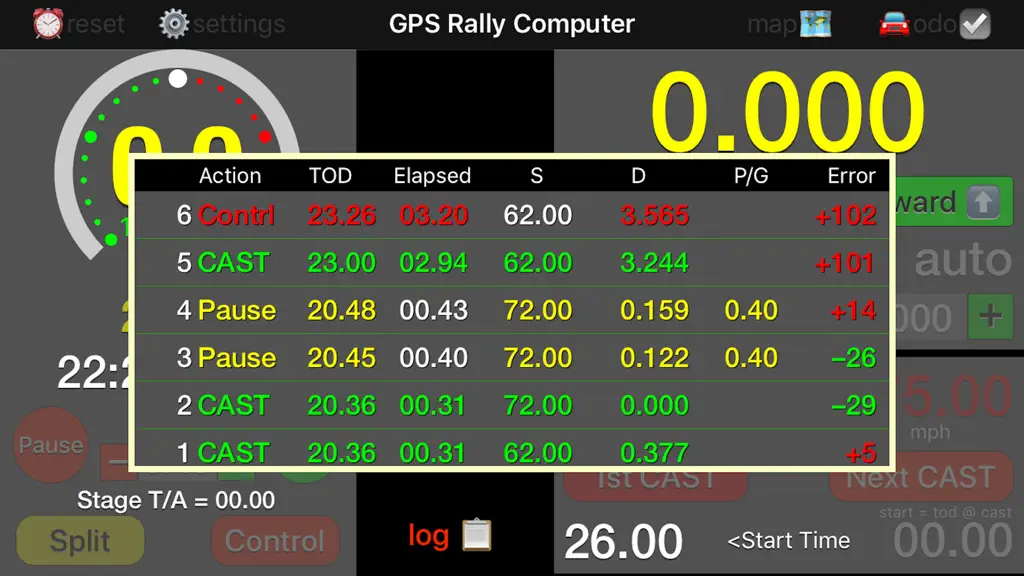Viewport: 1024px width, 576px height.
Task: Click the red car odo icon
Action: coord(894,25)
